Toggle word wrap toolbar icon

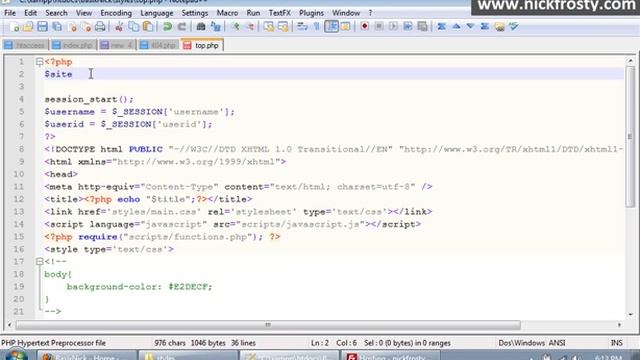[x=302, y=27]
